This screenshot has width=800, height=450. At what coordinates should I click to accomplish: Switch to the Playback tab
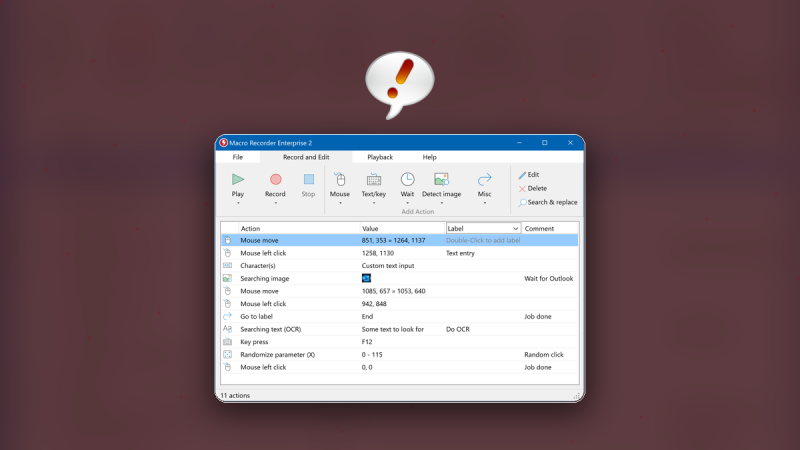(x=380, y=157)
